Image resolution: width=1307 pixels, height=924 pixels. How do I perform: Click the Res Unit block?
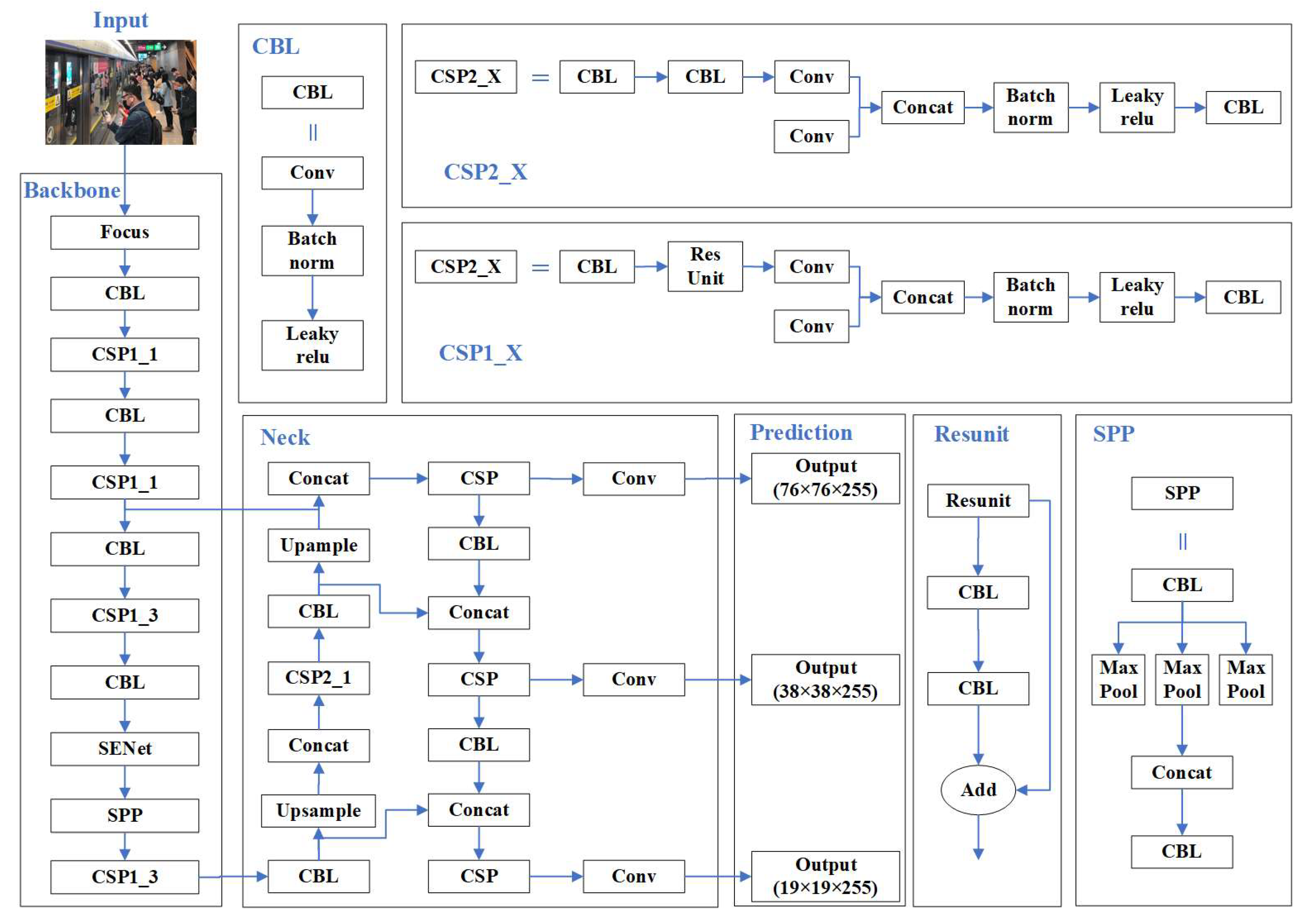coord(705,266)
